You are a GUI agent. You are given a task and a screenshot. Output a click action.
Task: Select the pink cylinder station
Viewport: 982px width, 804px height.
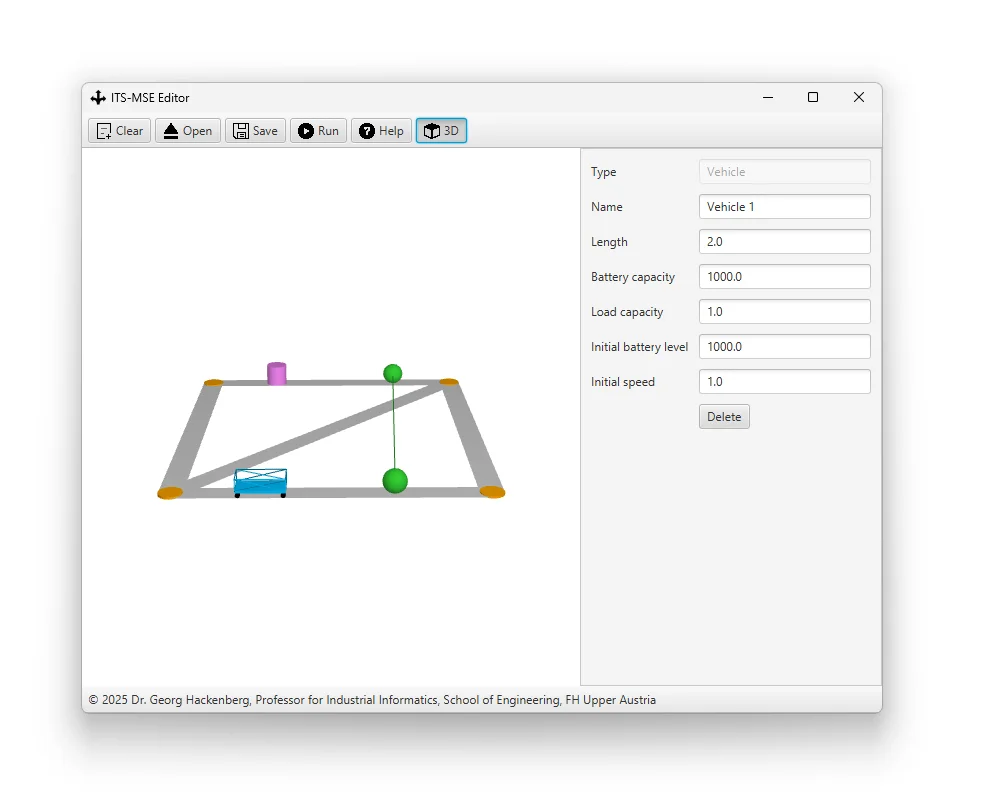[x=277, y=373]
